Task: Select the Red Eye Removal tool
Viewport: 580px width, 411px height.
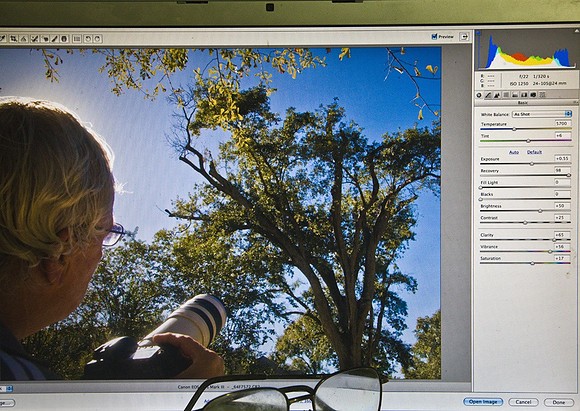Action: pos(45,38)
